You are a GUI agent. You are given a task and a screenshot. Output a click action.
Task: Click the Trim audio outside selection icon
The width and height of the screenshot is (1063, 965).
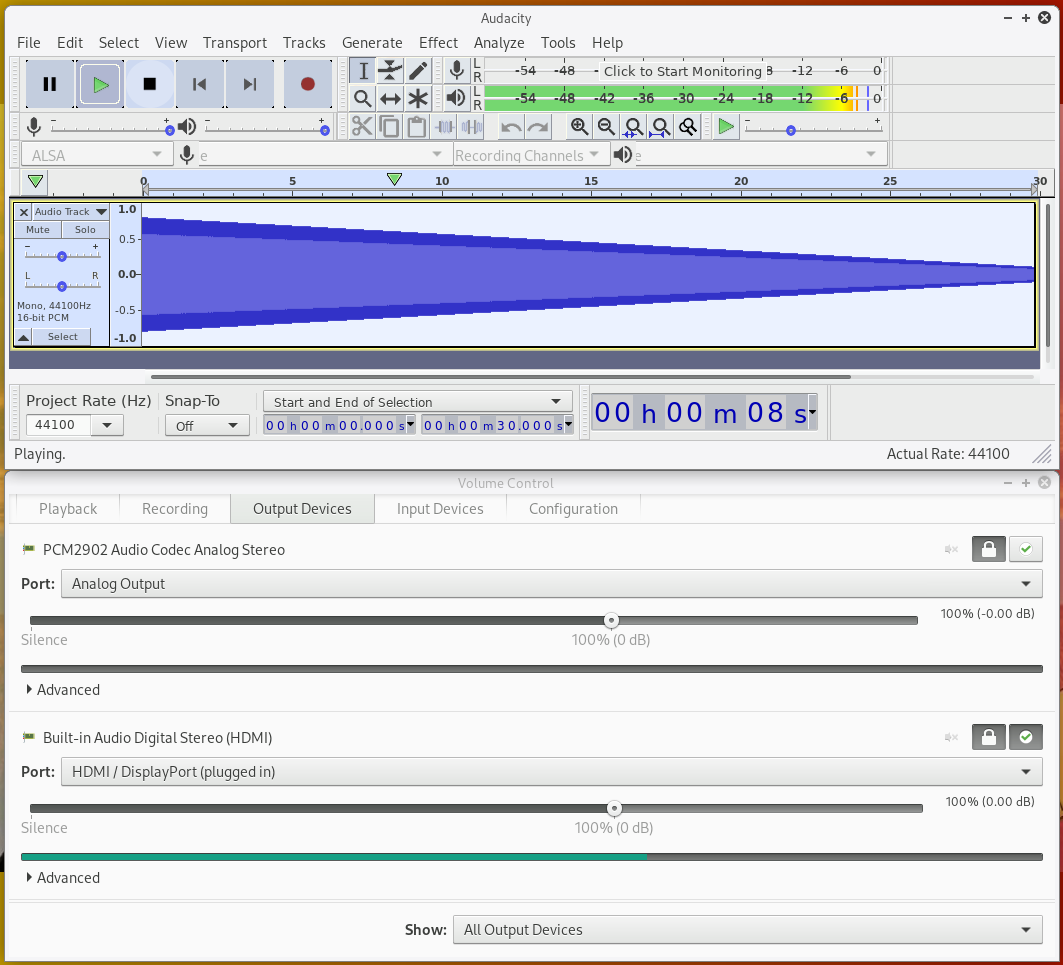(x=443, y=126)
